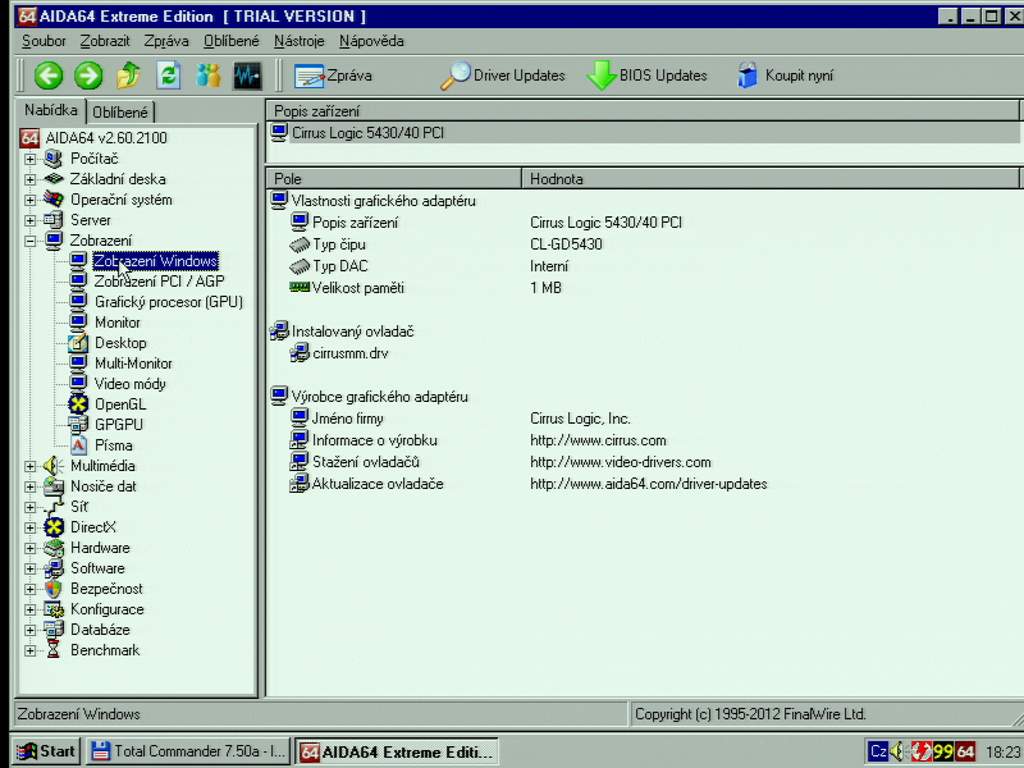This screenshot has width=1024, height=768.
Task: Expand the Bezpečnost tree node
Action: [30, 589]
